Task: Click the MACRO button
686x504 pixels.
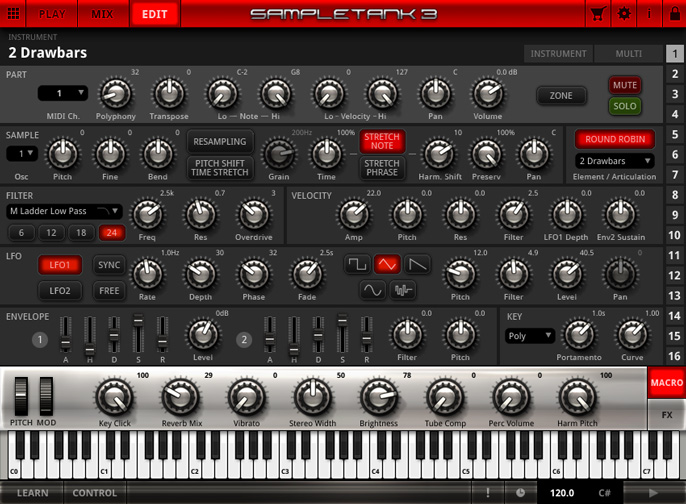Action: (666, 382)
